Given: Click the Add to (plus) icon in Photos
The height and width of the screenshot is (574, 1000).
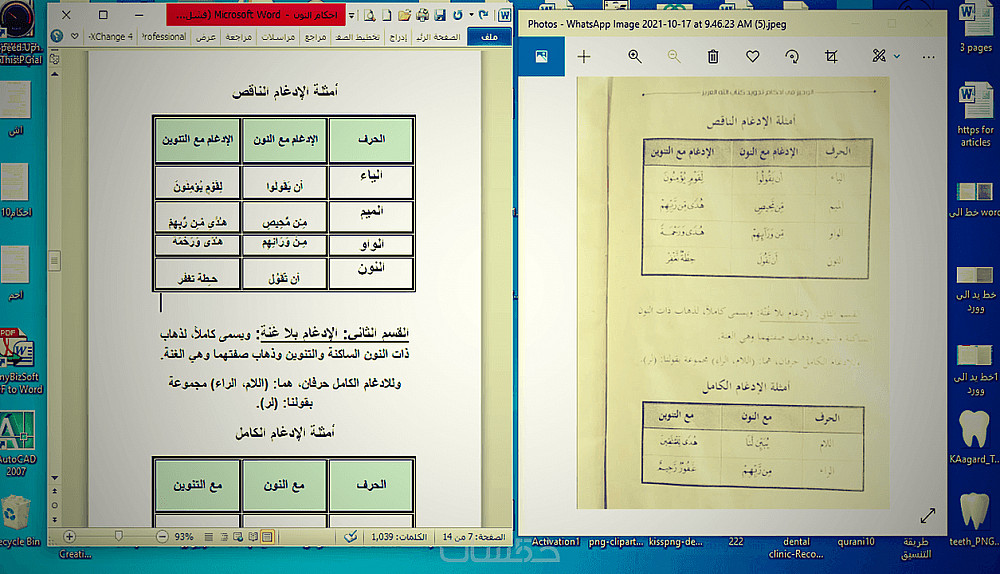Looking at the screenshot, I should click(x=584, y=56).
